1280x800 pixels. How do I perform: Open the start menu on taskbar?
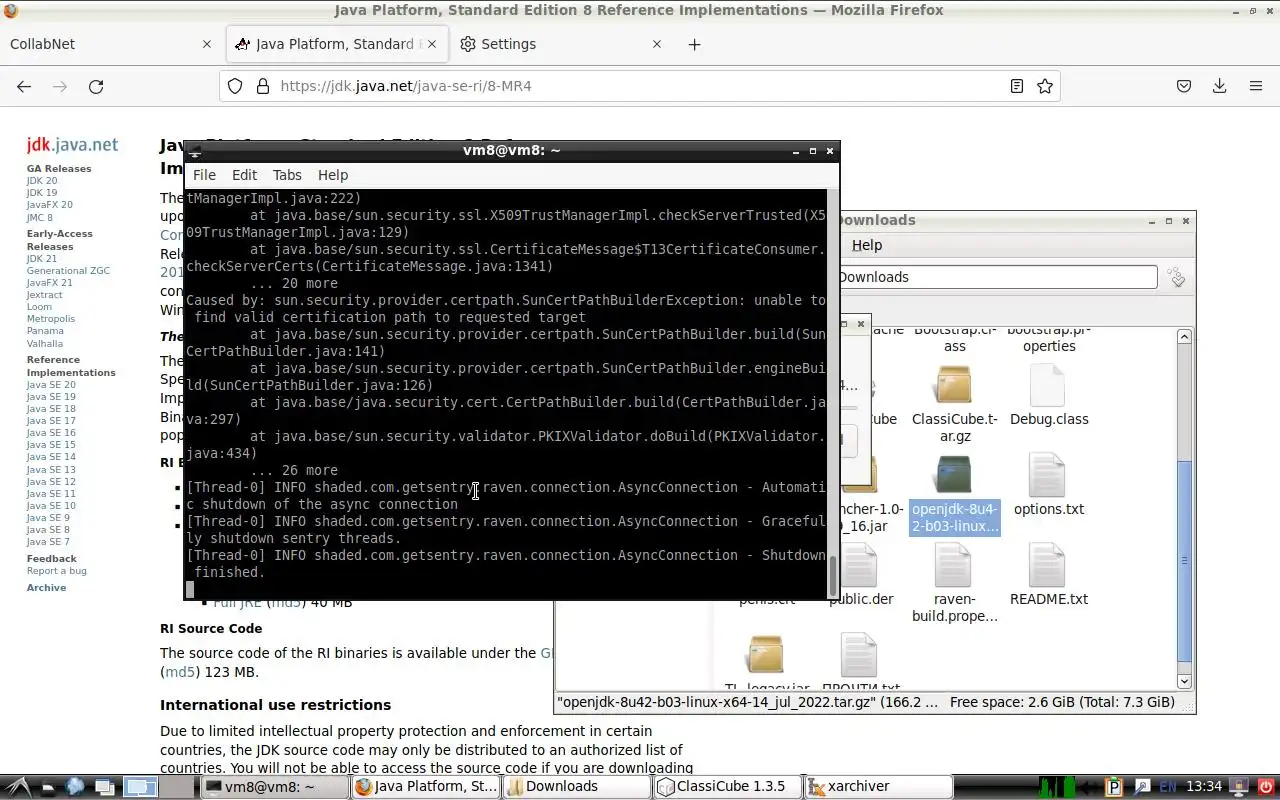pyautogui.click(x=19, y=787)
